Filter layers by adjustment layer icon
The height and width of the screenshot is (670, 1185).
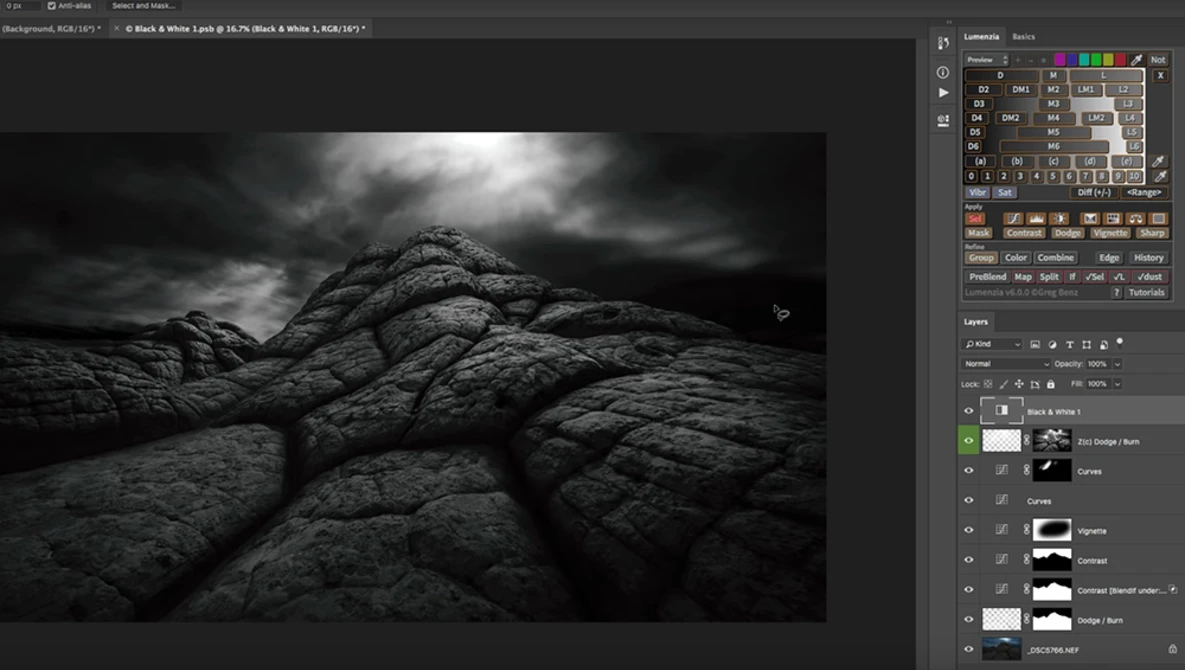point(1053,344)
